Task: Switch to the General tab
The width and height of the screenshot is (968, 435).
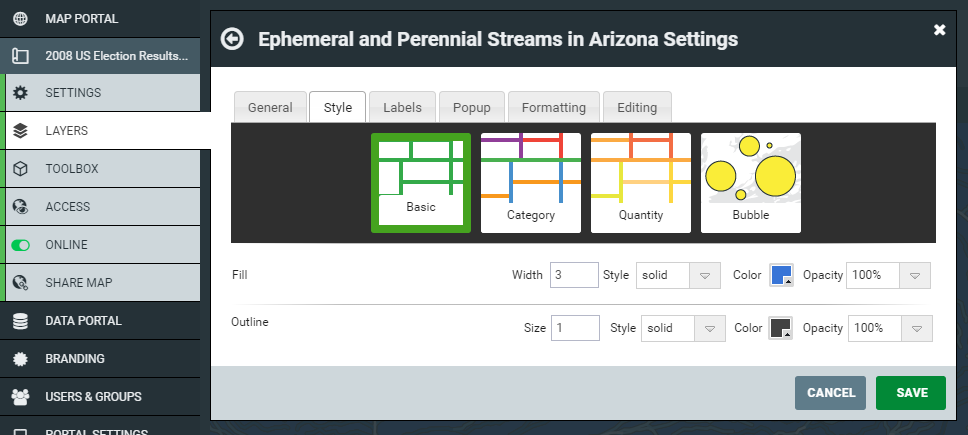Action: pyautogui.click(x=270, y=107)
